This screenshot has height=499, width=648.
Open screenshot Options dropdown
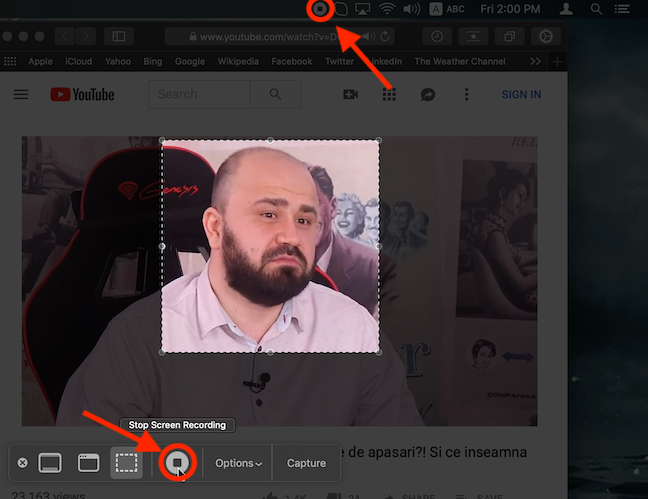238,463
